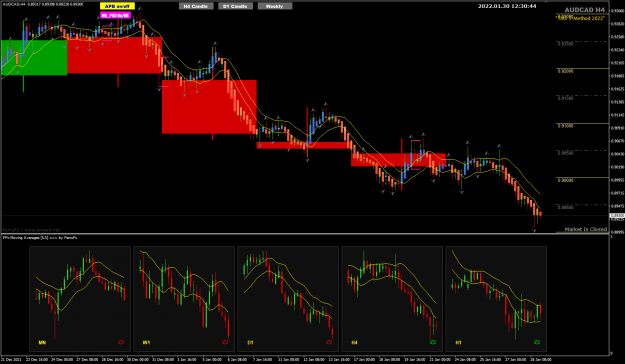The width and height of the screenshot is (625, 364).
Task: Select the green zone rectangle on the chart
Action: coord(34,57)
